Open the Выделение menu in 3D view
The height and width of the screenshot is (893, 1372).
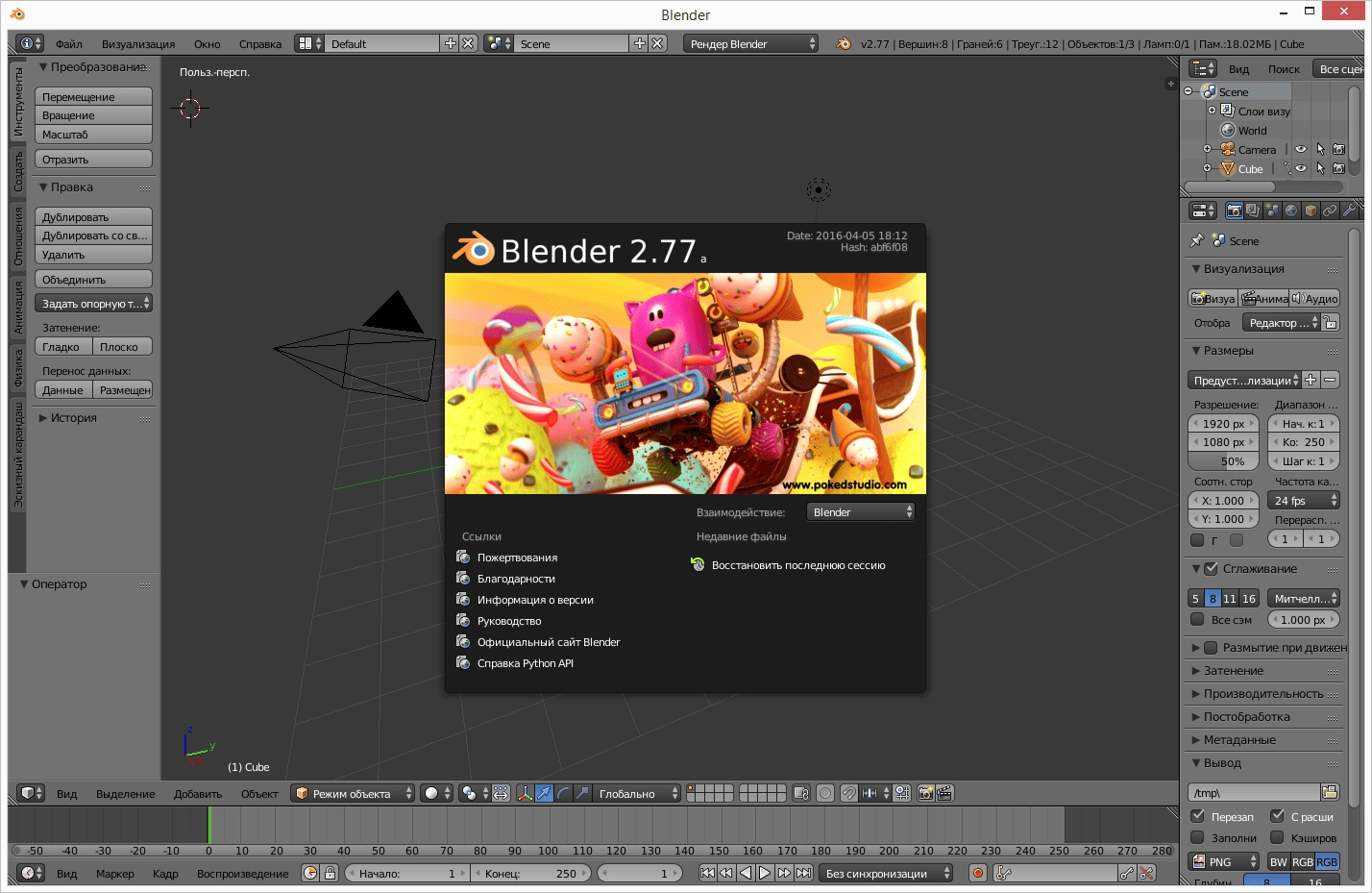(125, 793)
